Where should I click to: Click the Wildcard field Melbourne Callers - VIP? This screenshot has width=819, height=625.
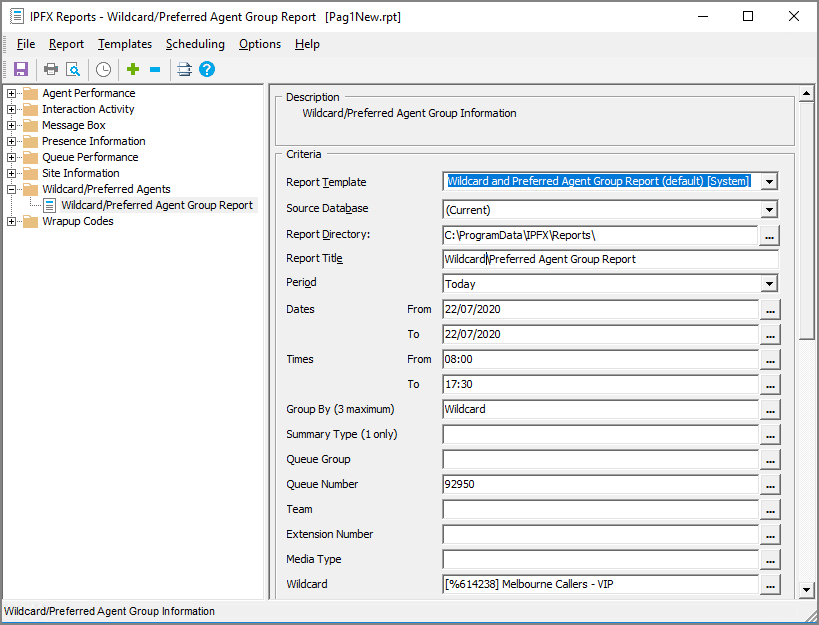point(601,585)
